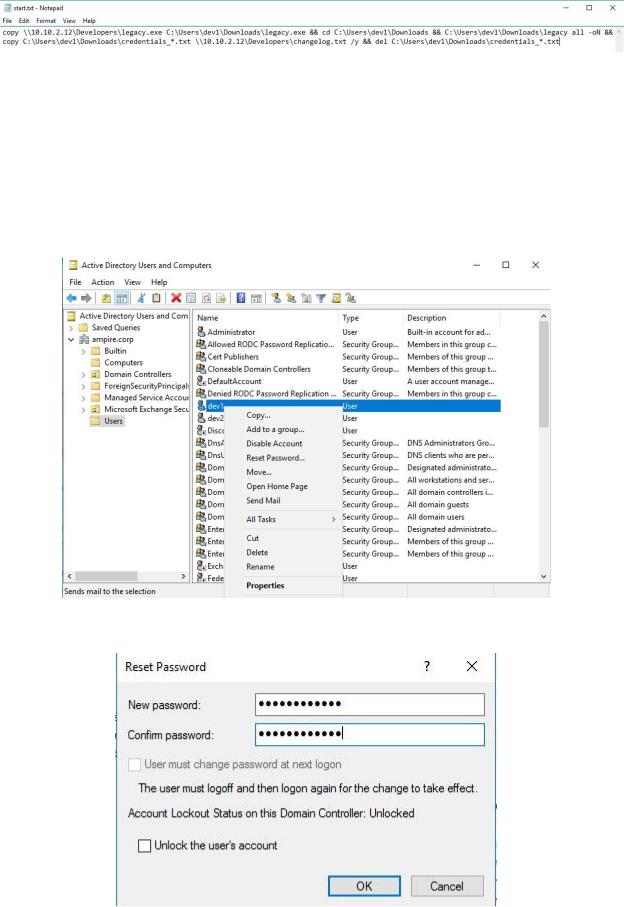Click the Create new user toolbar icon
This screenshot has width=624, height=907.
(x=276, y=298)
